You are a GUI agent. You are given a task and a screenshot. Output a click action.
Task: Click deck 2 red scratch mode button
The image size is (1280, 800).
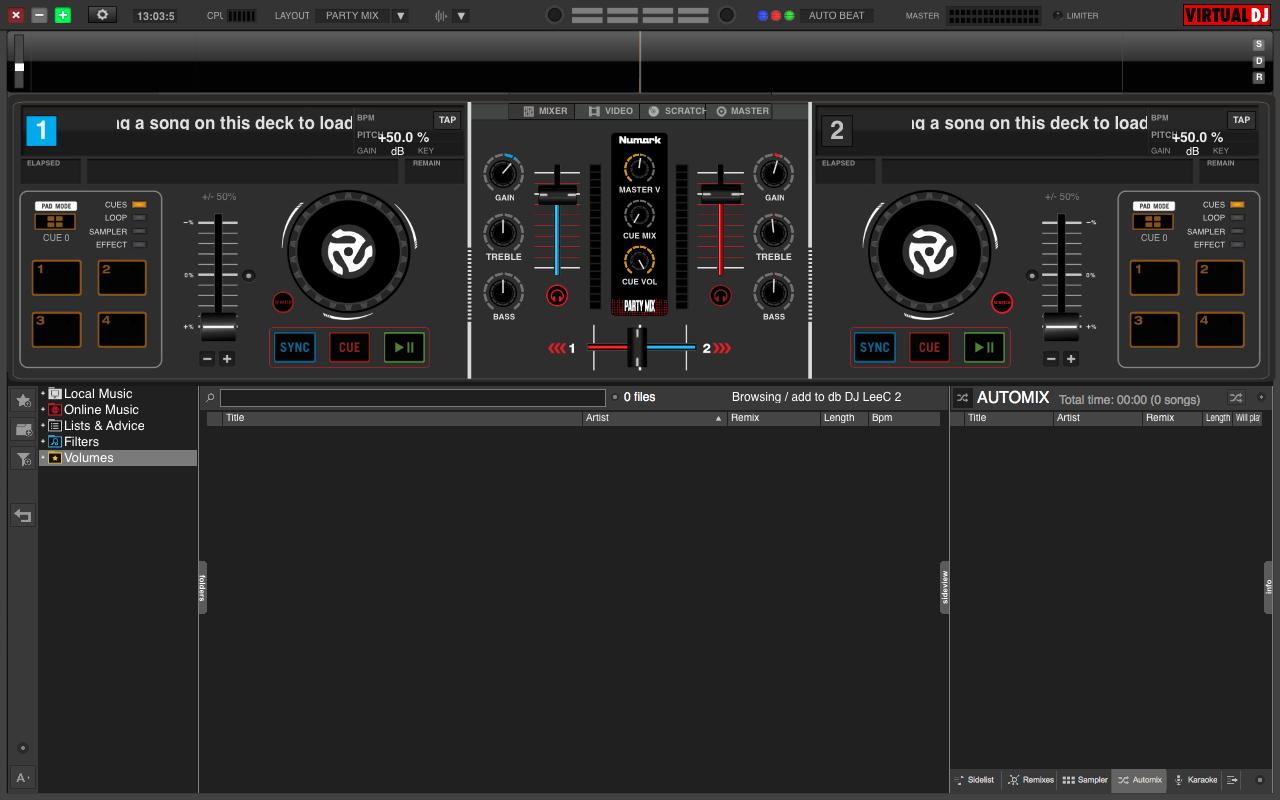1002,302
